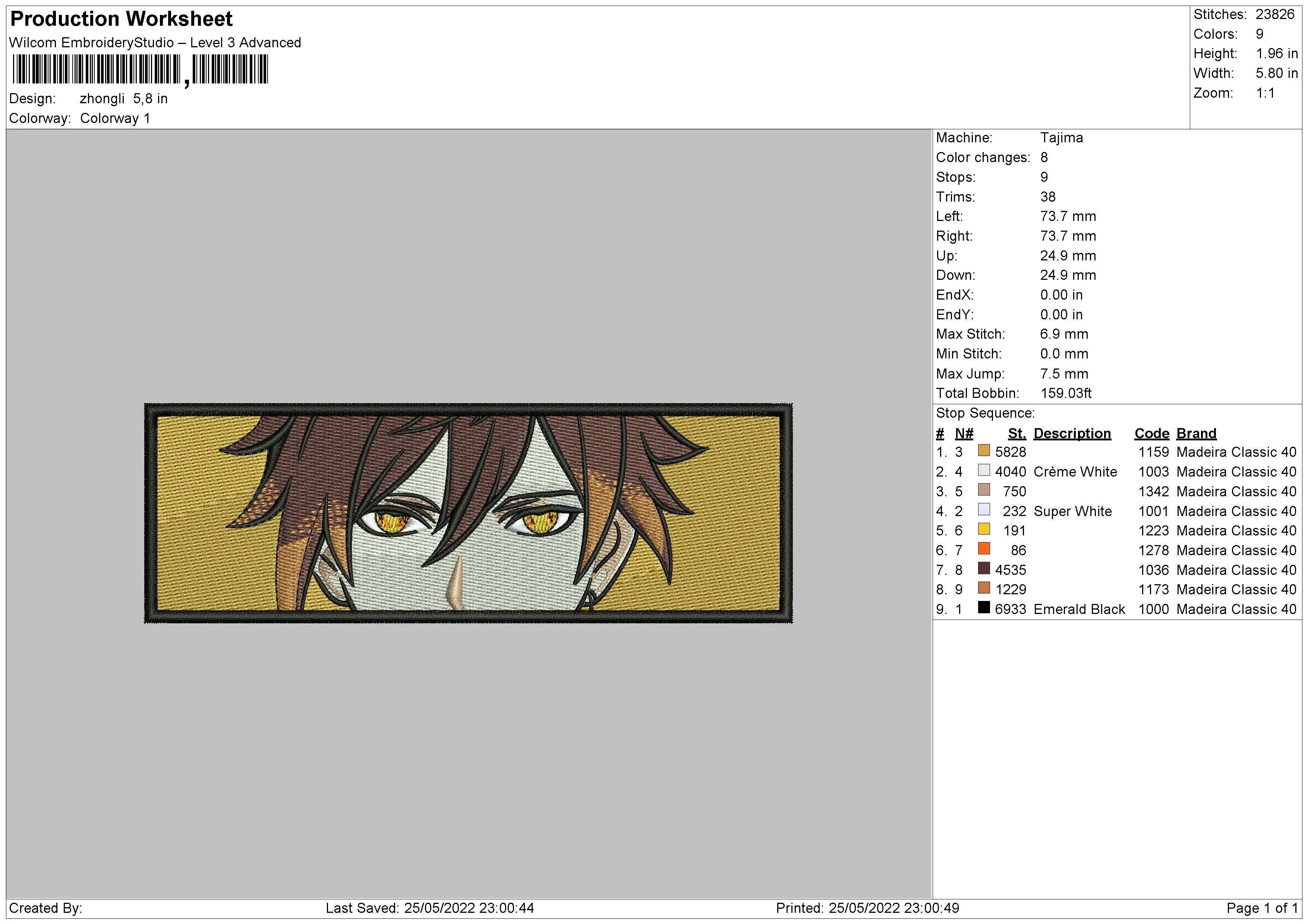Screen dimensions: 1308x924
Task: Click thread code 1223 in row 5
Action: (1154, 531)
